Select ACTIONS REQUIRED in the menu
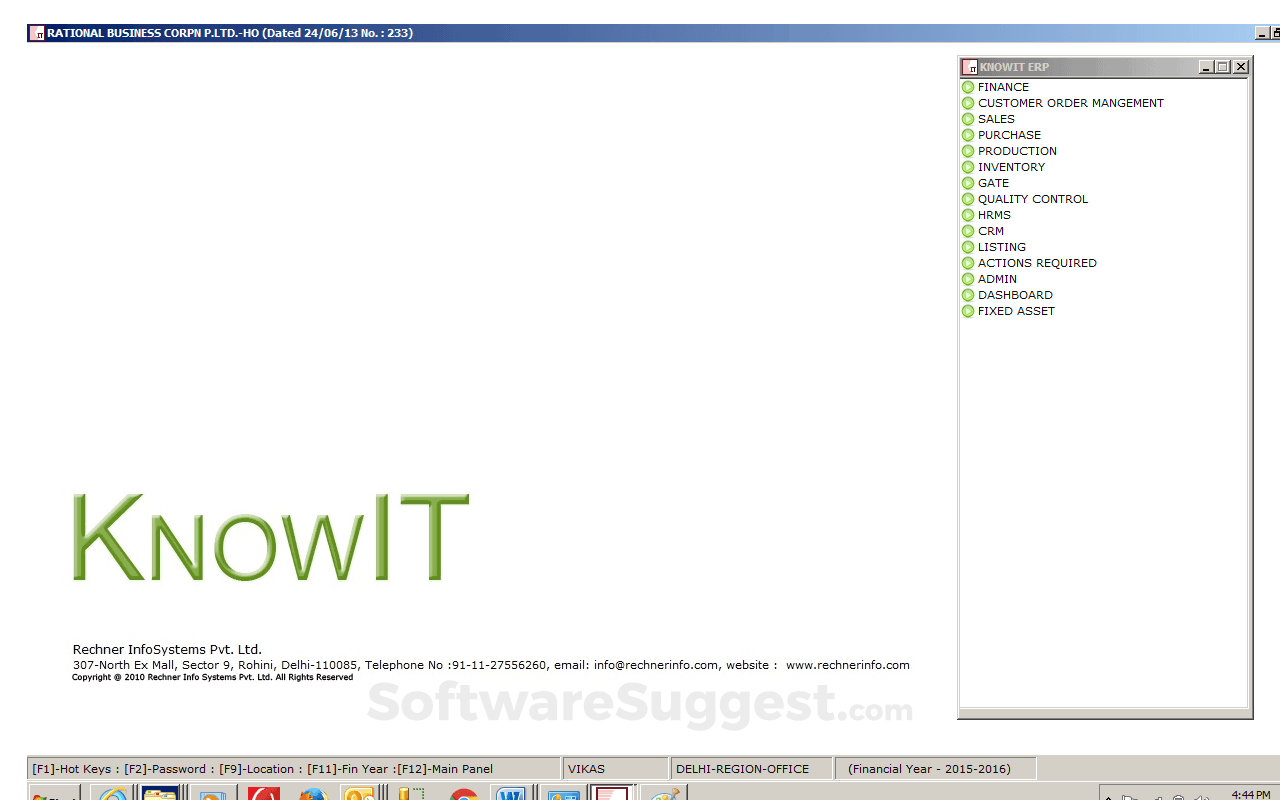 click(x=1037, y=263)
